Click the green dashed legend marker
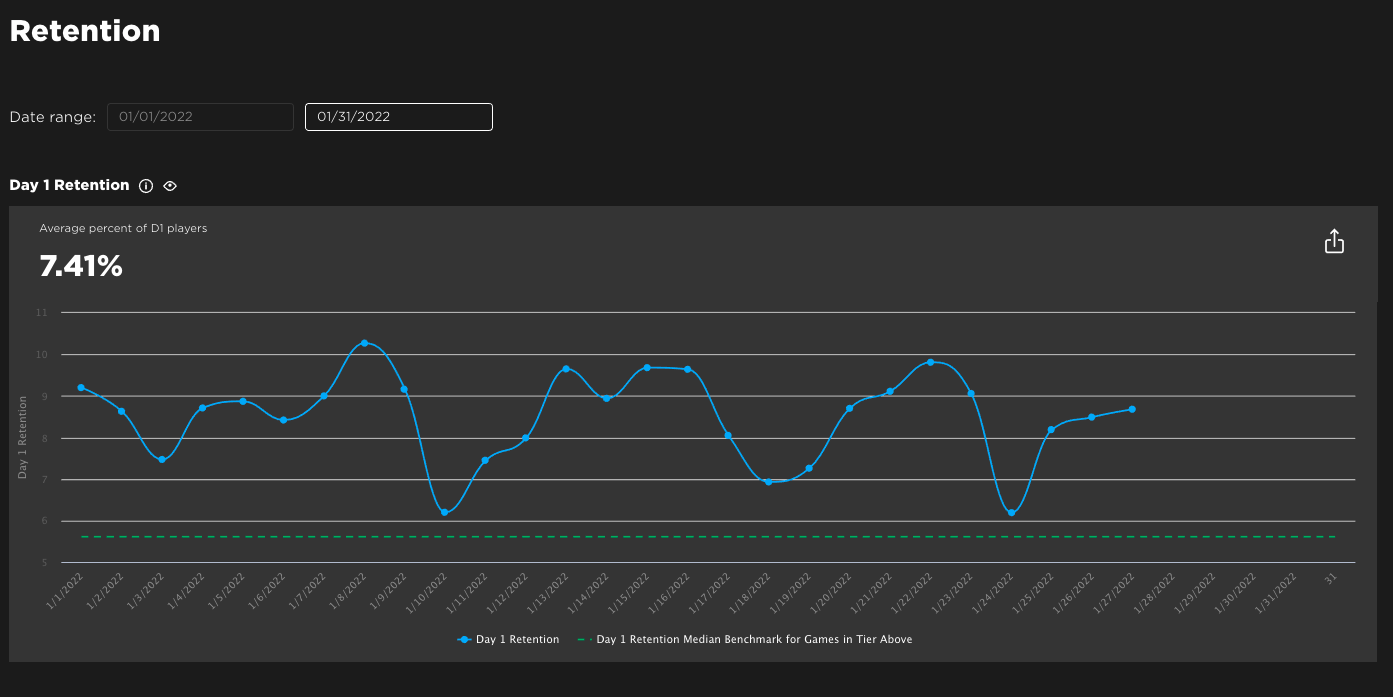The width and height of the screenshot is (1393, 697). (x=584, y=639)
